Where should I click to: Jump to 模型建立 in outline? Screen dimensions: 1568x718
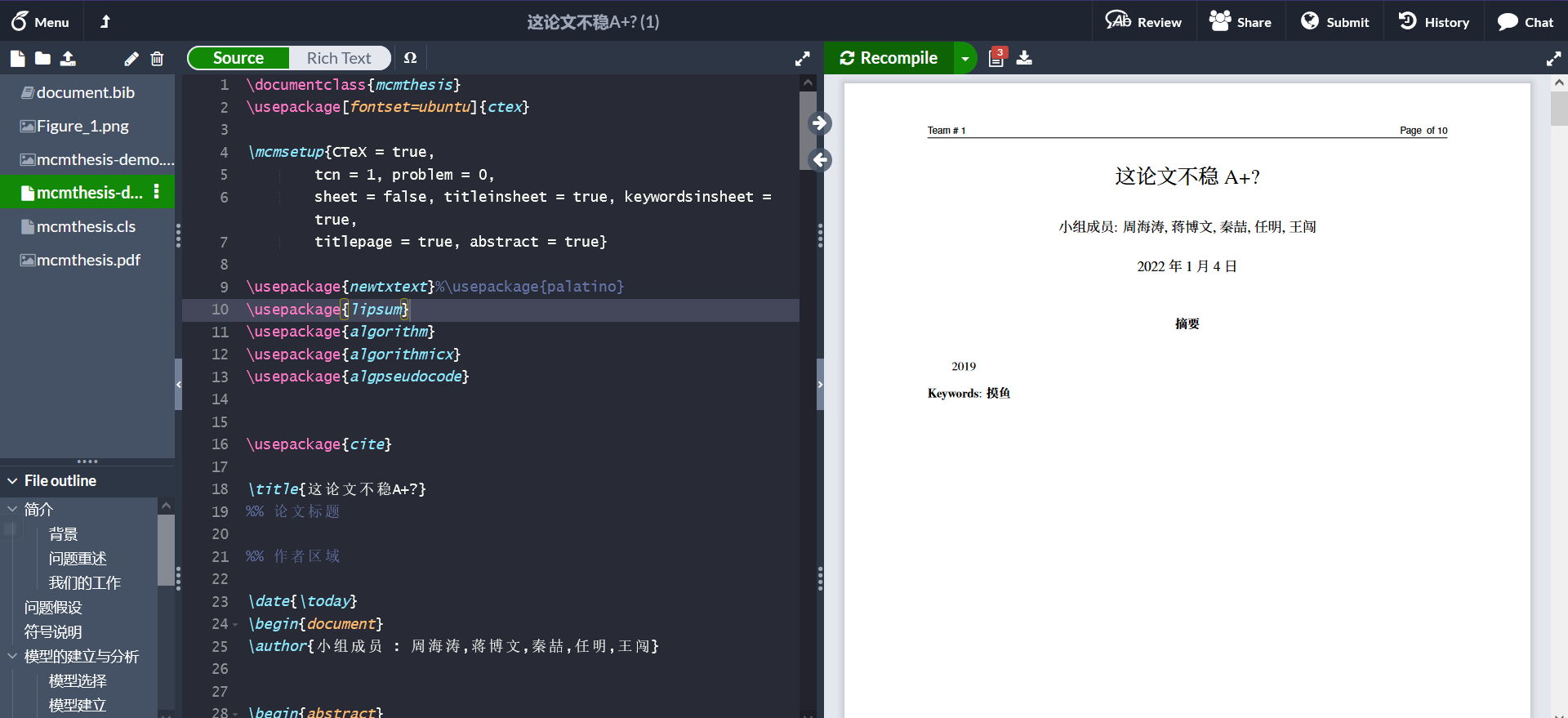coord(78,706)
